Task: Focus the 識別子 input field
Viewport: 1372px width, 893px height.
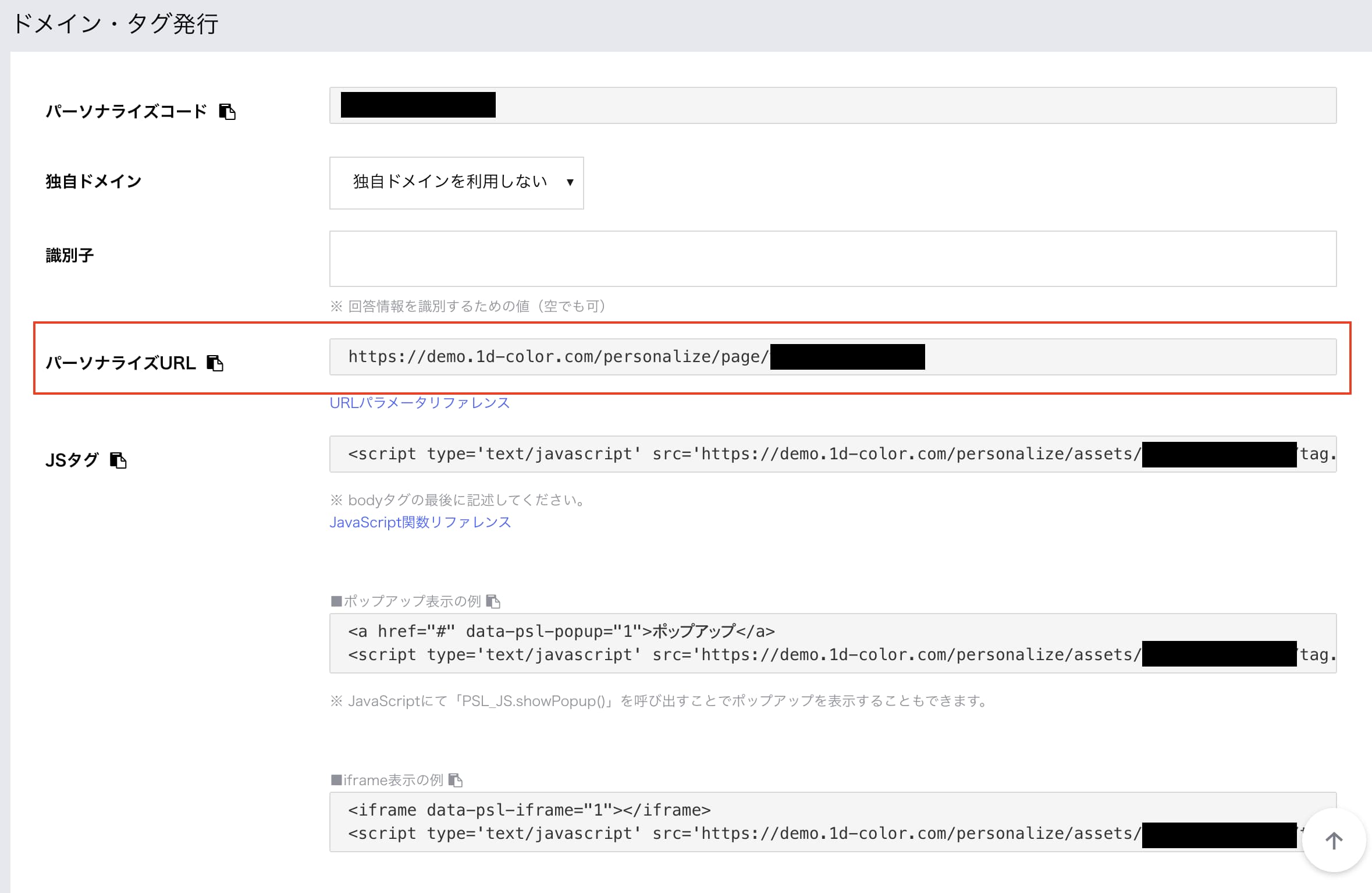Action: point(833,258)
